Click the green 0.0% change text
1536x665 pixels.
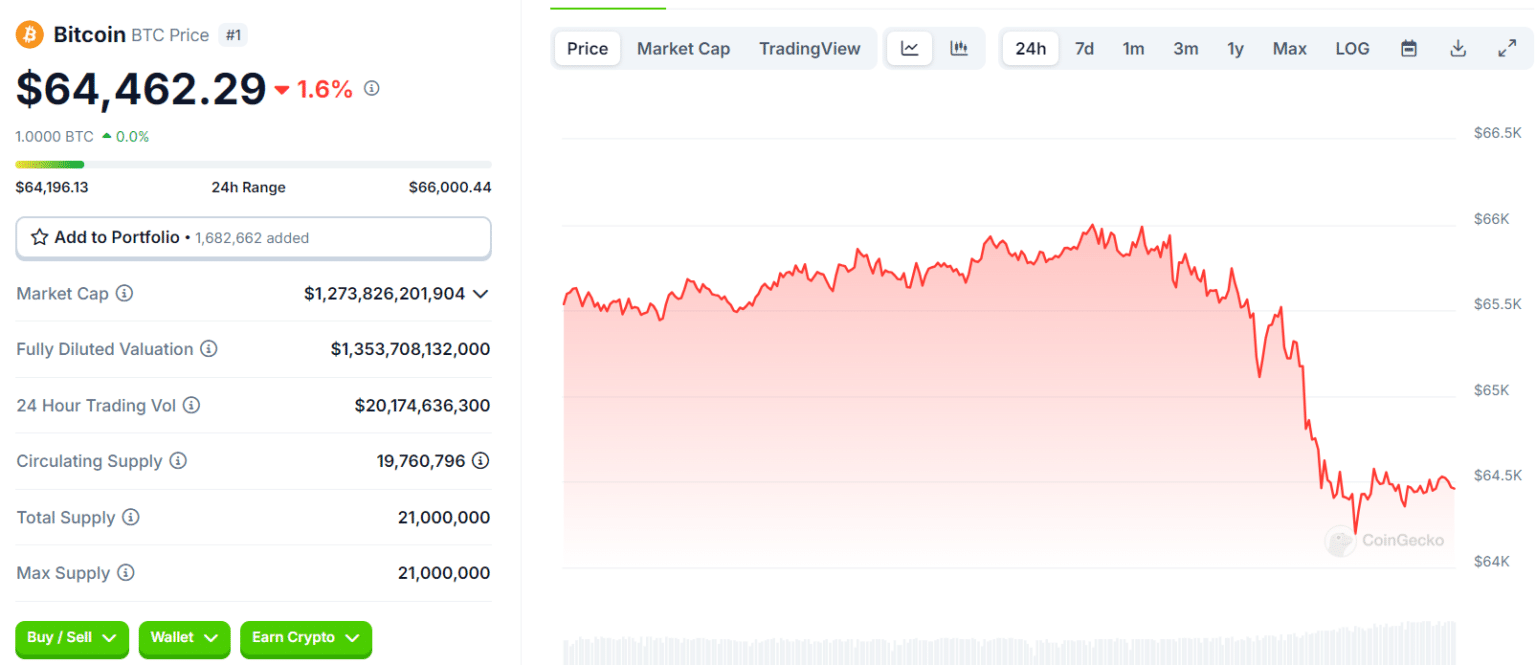coord(132,137)
